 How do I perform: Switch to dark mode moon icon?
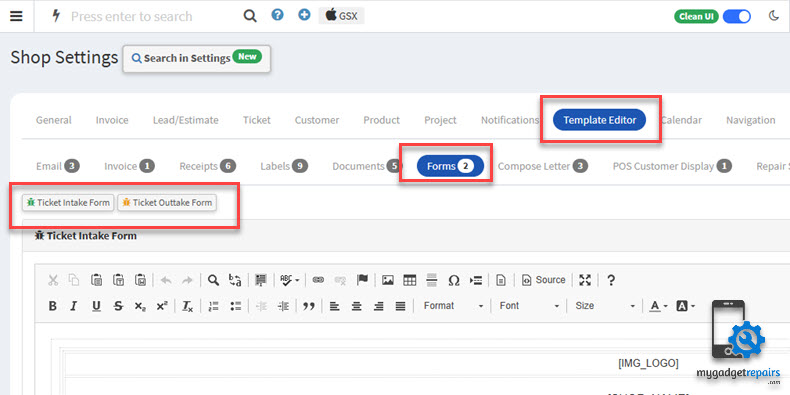tap(774, 16)
